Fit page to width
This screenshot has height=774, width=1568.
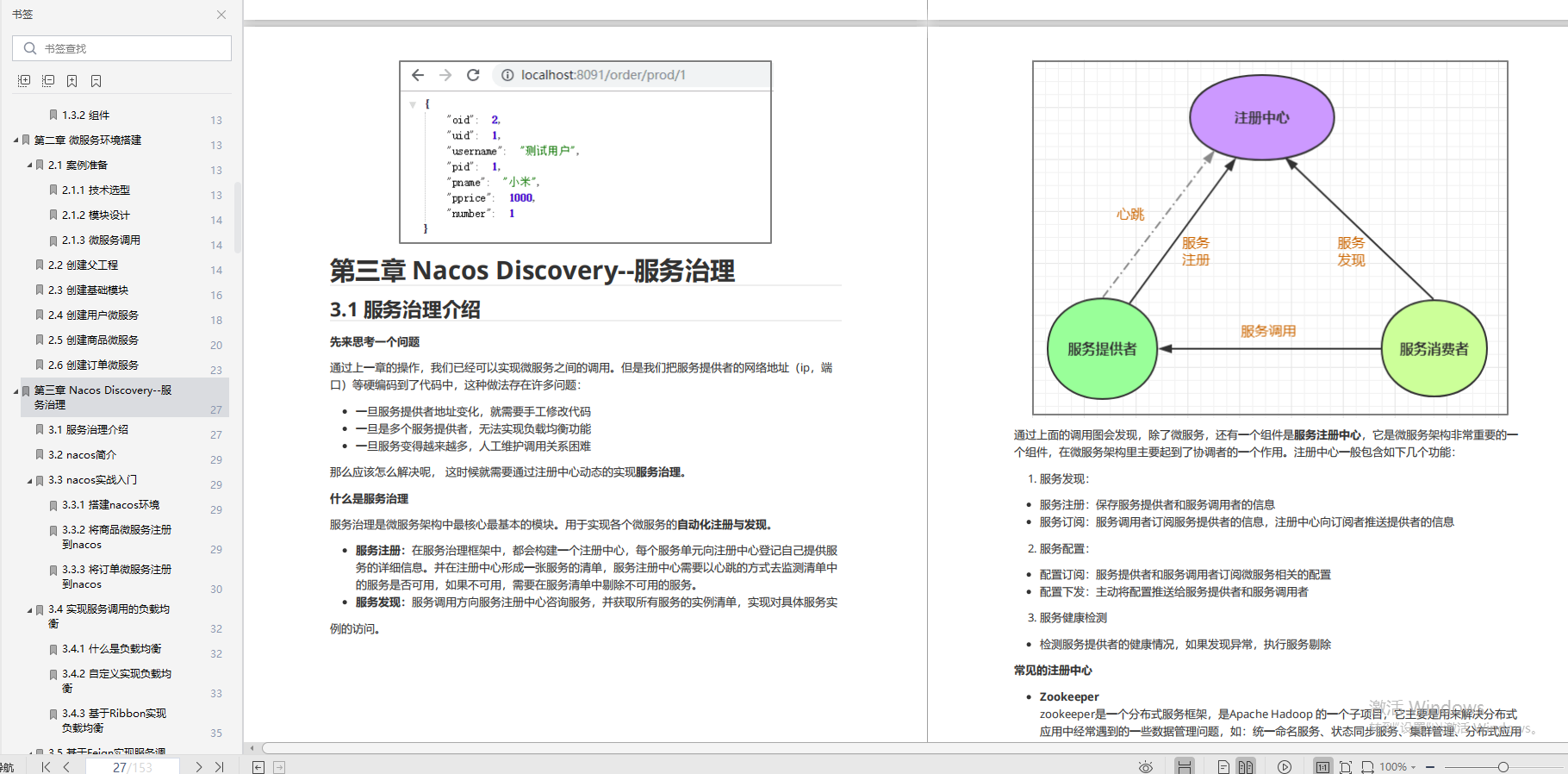point(1367,766)
